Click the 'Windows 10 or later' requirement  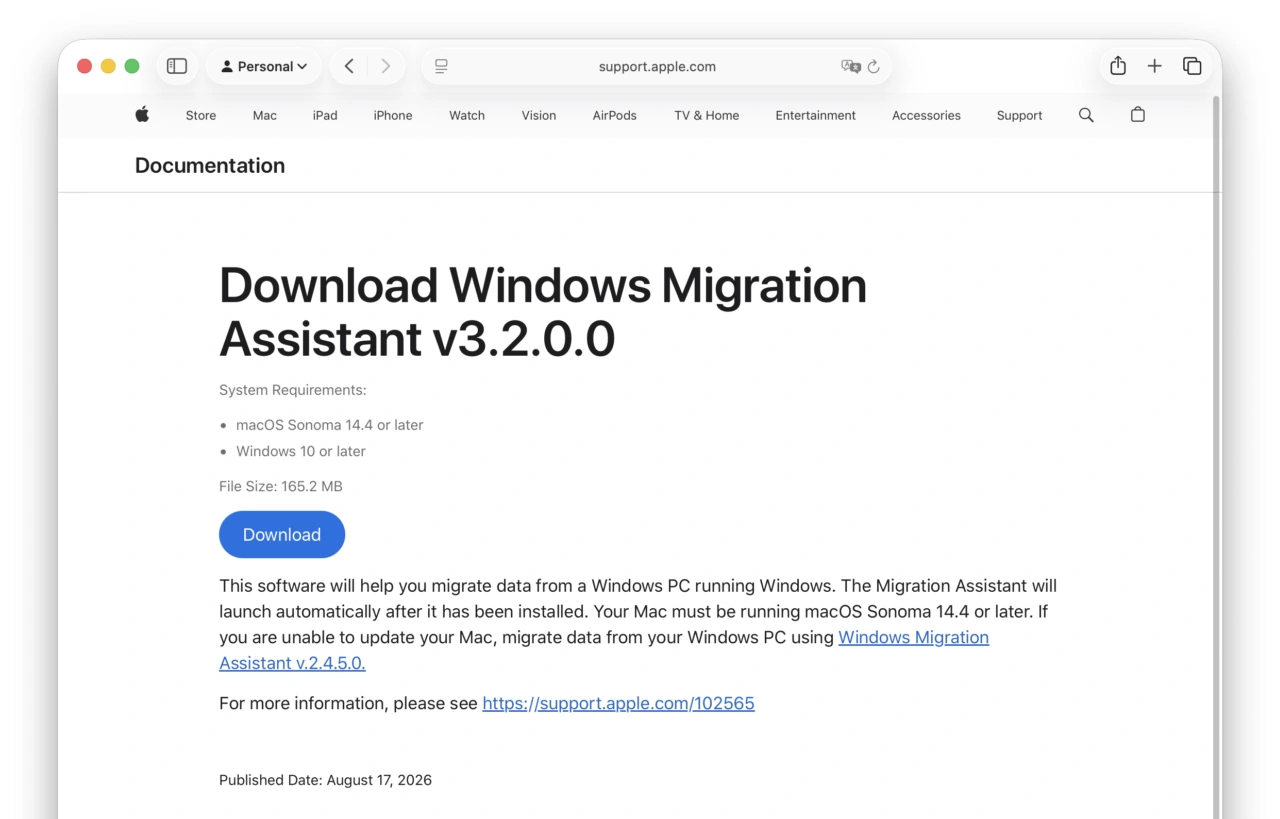pyautogui.click(x=301, y=451)
